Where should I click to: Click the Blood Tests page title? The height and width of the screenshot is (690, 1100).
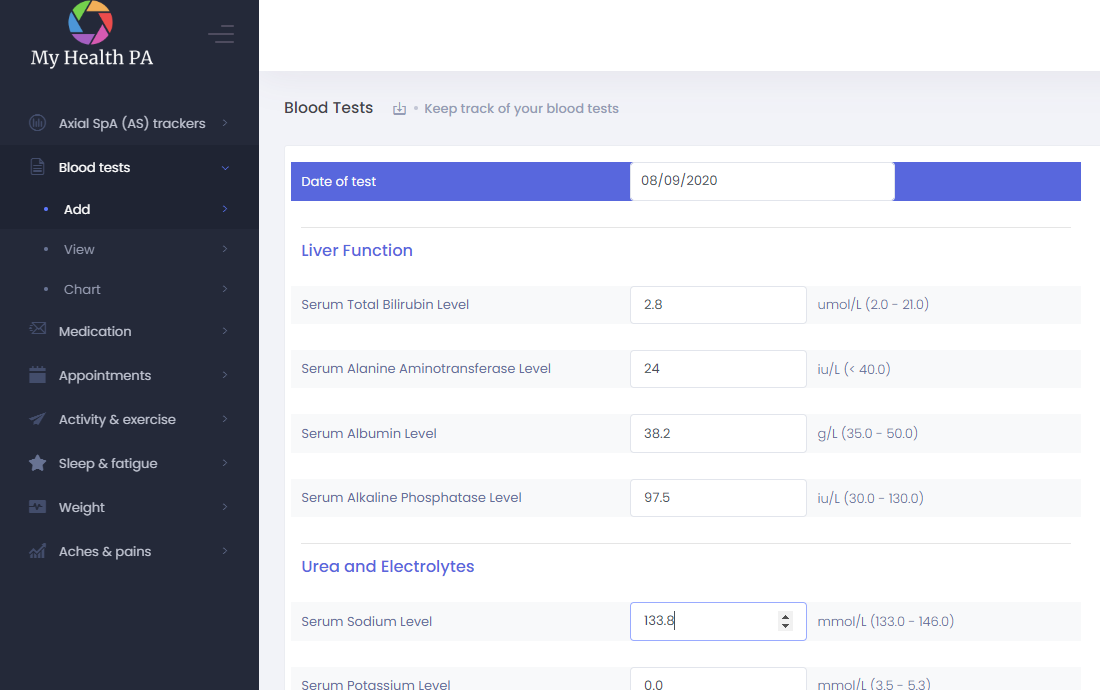[x=328, y=108]
